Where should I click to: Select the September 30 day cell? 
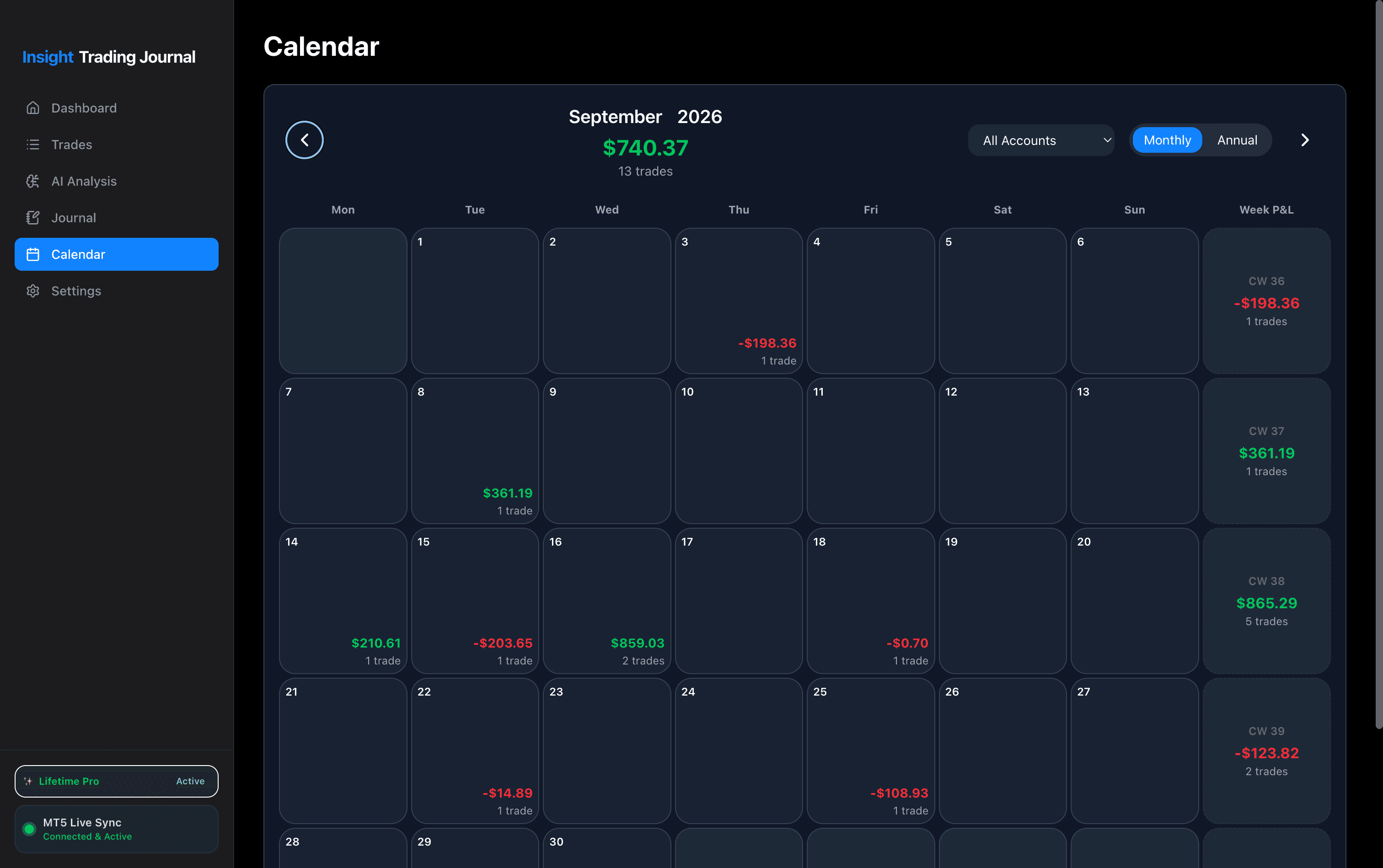[x=607, y=848]
